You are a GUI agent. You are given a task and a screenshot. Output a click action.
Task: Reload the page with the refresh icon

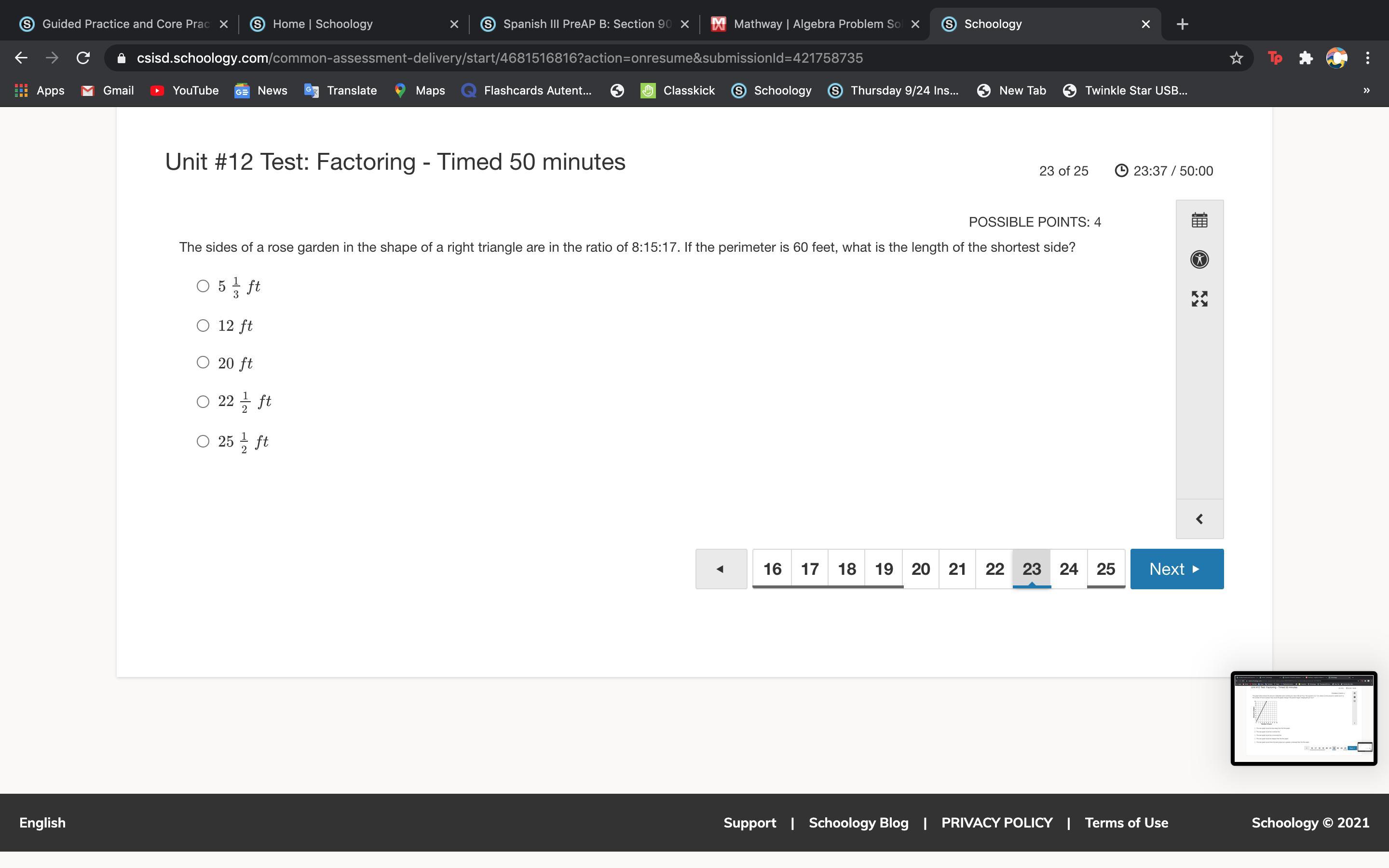(83, 58)
